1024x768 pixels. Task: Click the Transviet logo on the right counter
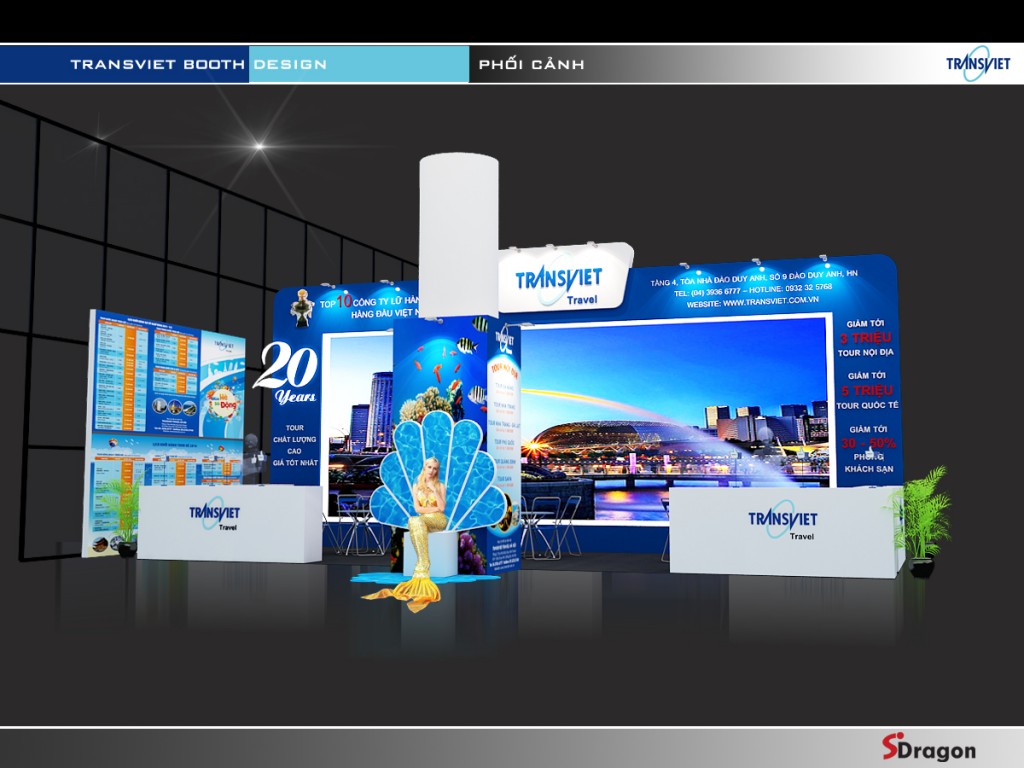[x=782, y=522]
